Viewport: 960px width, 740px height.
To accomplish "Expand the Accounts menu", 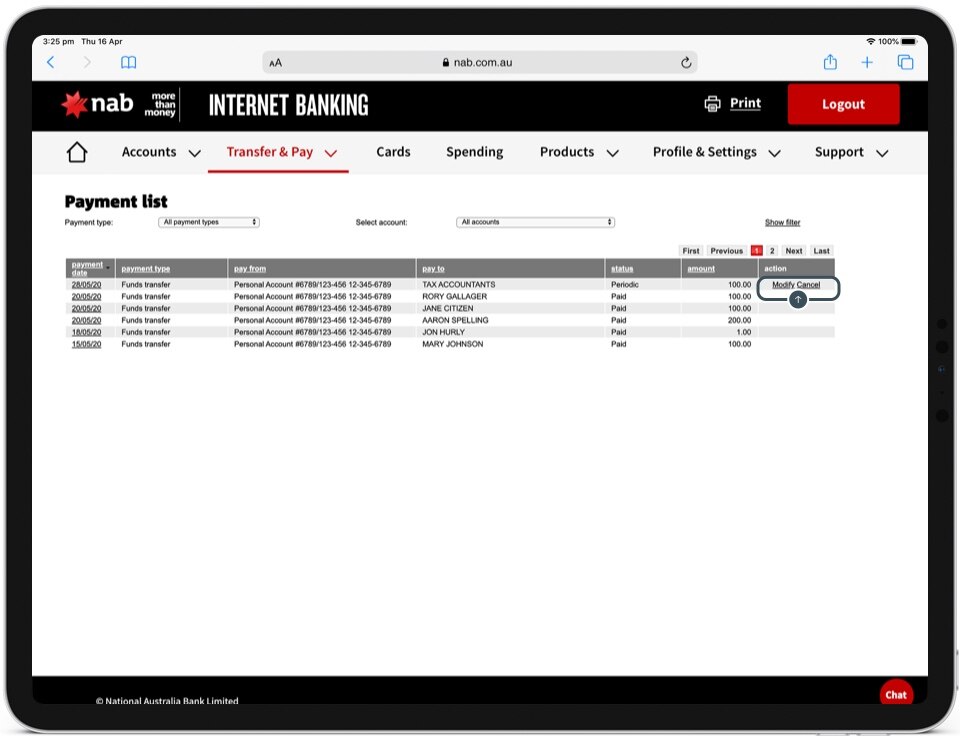I will (x=161, y=152).
